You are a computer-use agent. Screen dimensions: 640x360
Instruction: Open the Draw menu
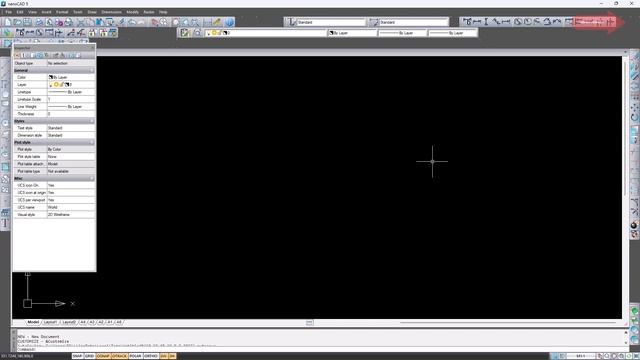92,12
